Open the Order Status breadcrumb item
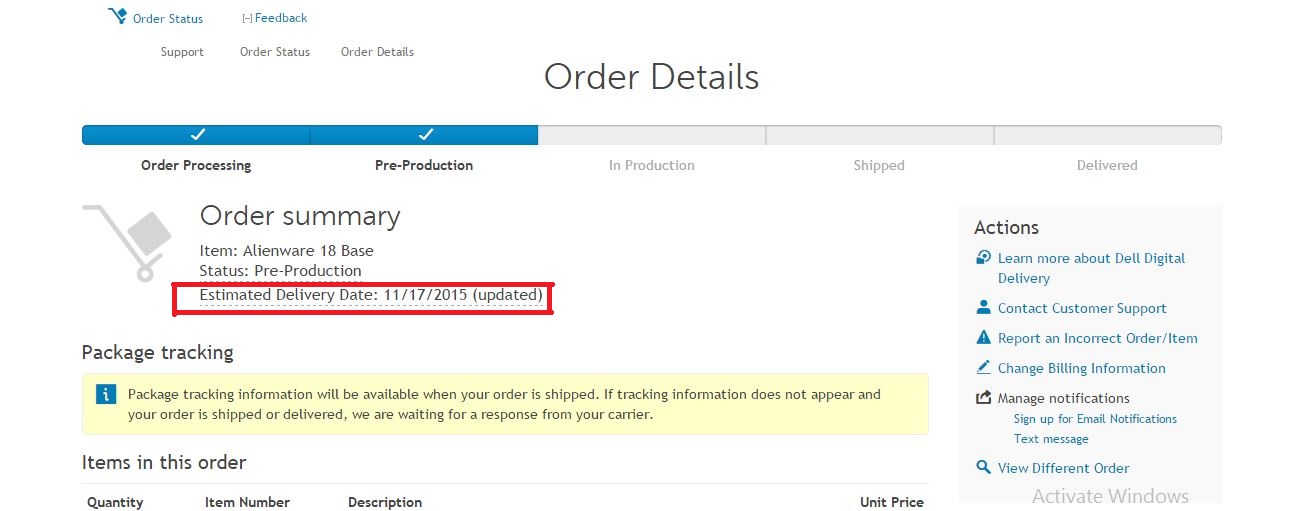This screenshot has width=1301, height=511. pos(275,52)
